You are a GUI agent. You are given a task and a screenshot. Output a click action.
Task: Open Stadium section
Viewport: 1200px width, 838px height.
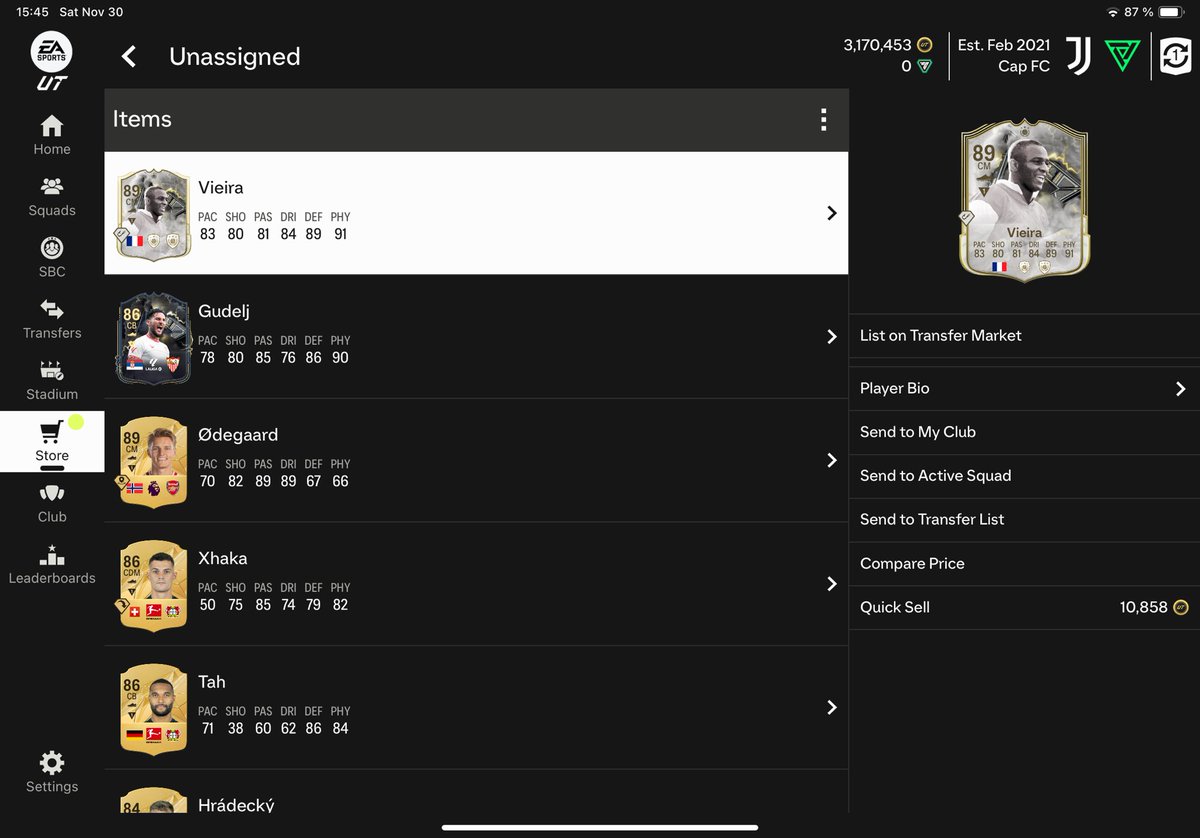click(52, 380)
